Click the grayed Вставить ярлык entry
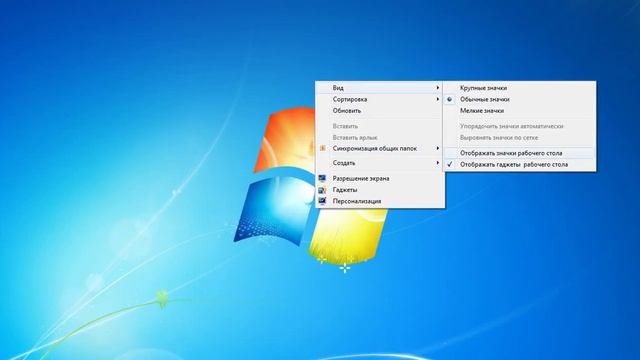Image resolution: width=640 pixels, height=360 pixels. click(380, 138)
